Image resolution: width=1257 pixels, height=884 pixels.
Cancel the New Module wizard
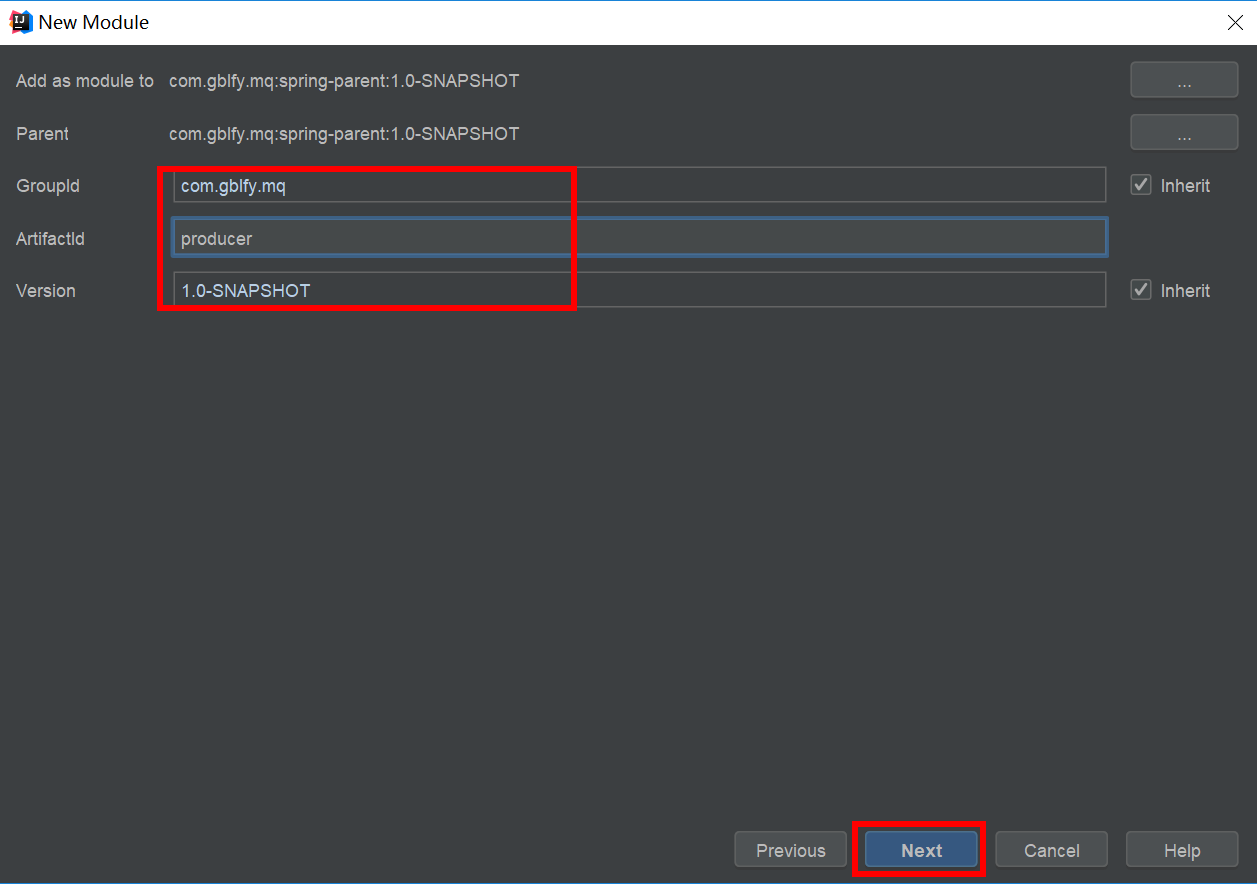click(x=1051, y=850)
